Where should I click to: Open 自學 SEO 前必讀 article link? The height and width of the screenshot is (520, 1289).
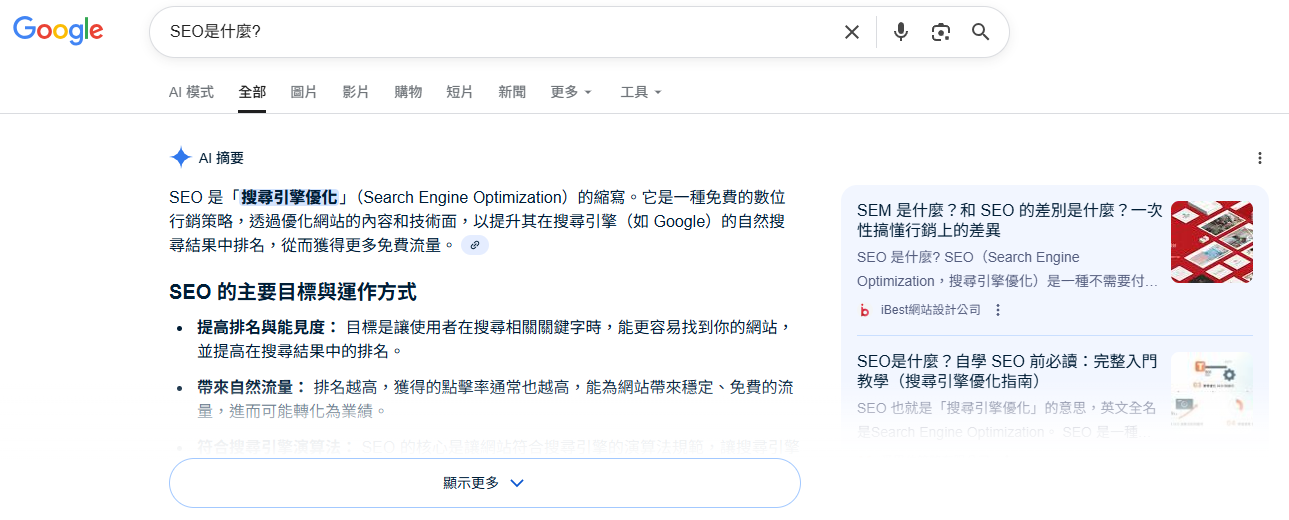click(1006, 371)
